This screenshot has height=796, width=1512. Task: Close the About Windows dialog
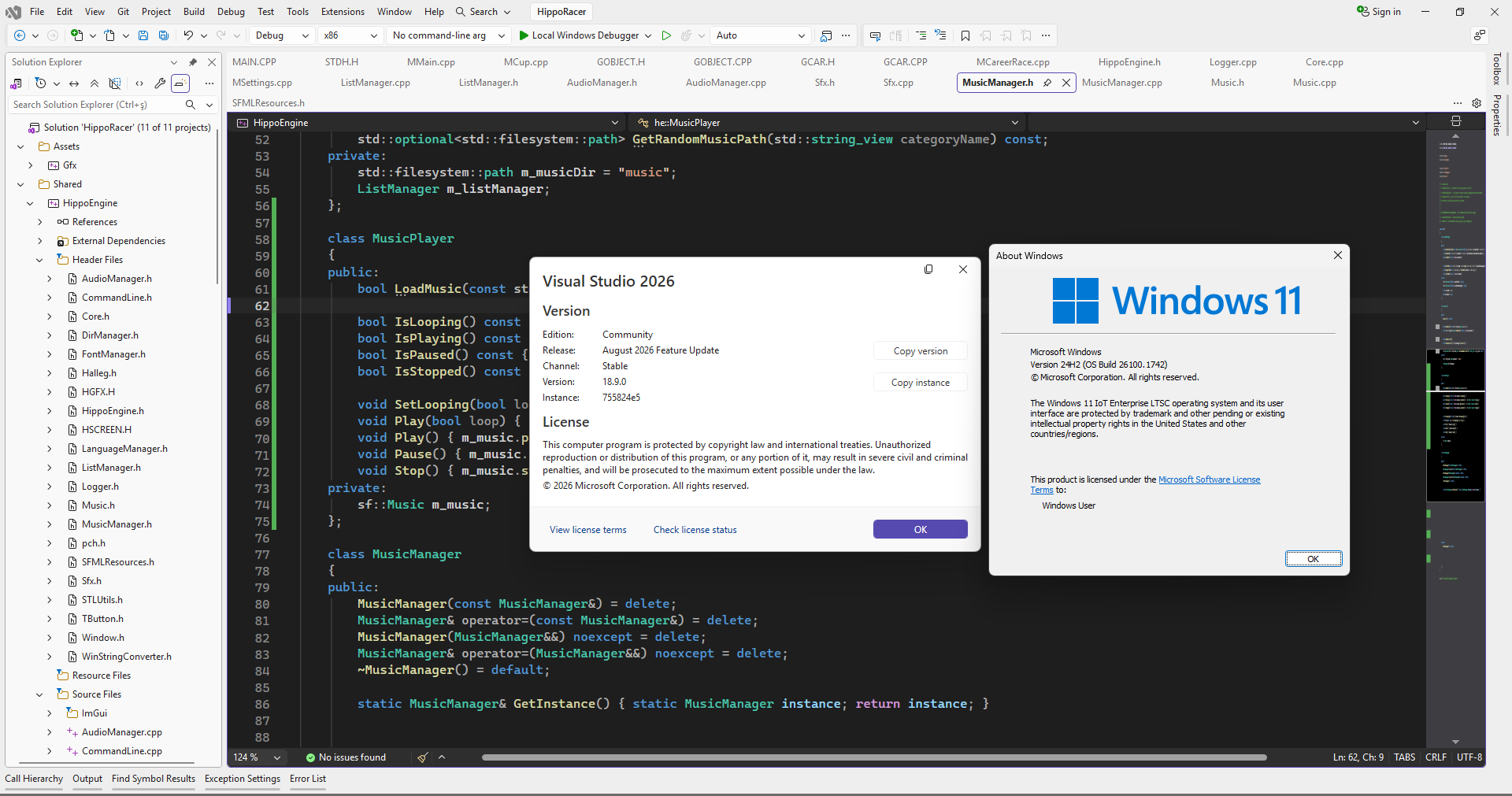1337,255
